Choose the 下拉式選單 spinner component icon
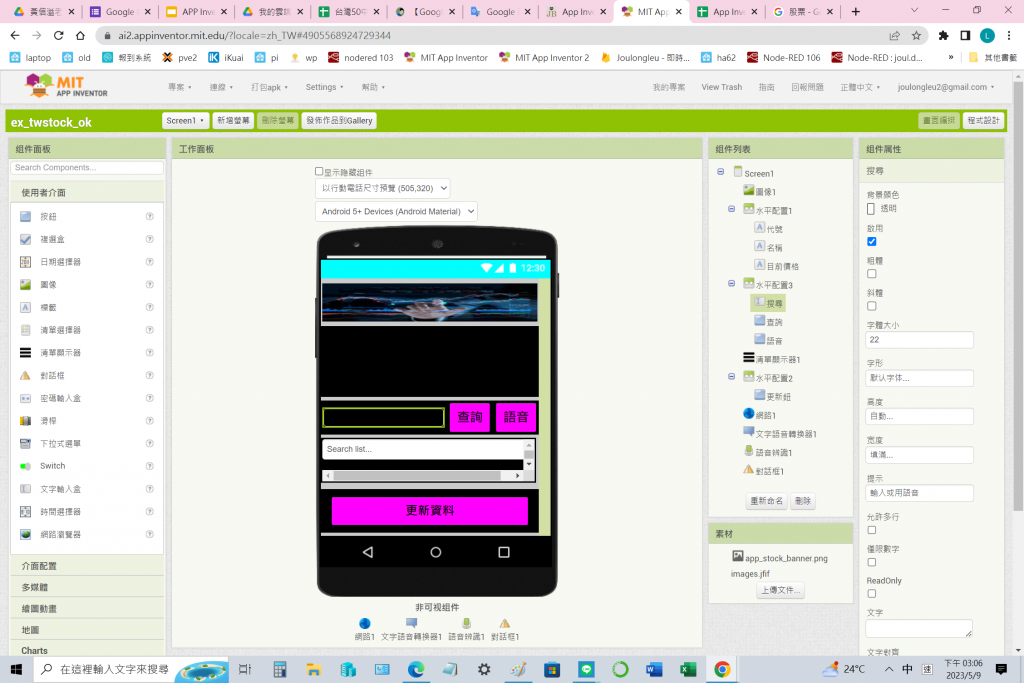This screenshot has height=683, width=1024. point(25,443)
